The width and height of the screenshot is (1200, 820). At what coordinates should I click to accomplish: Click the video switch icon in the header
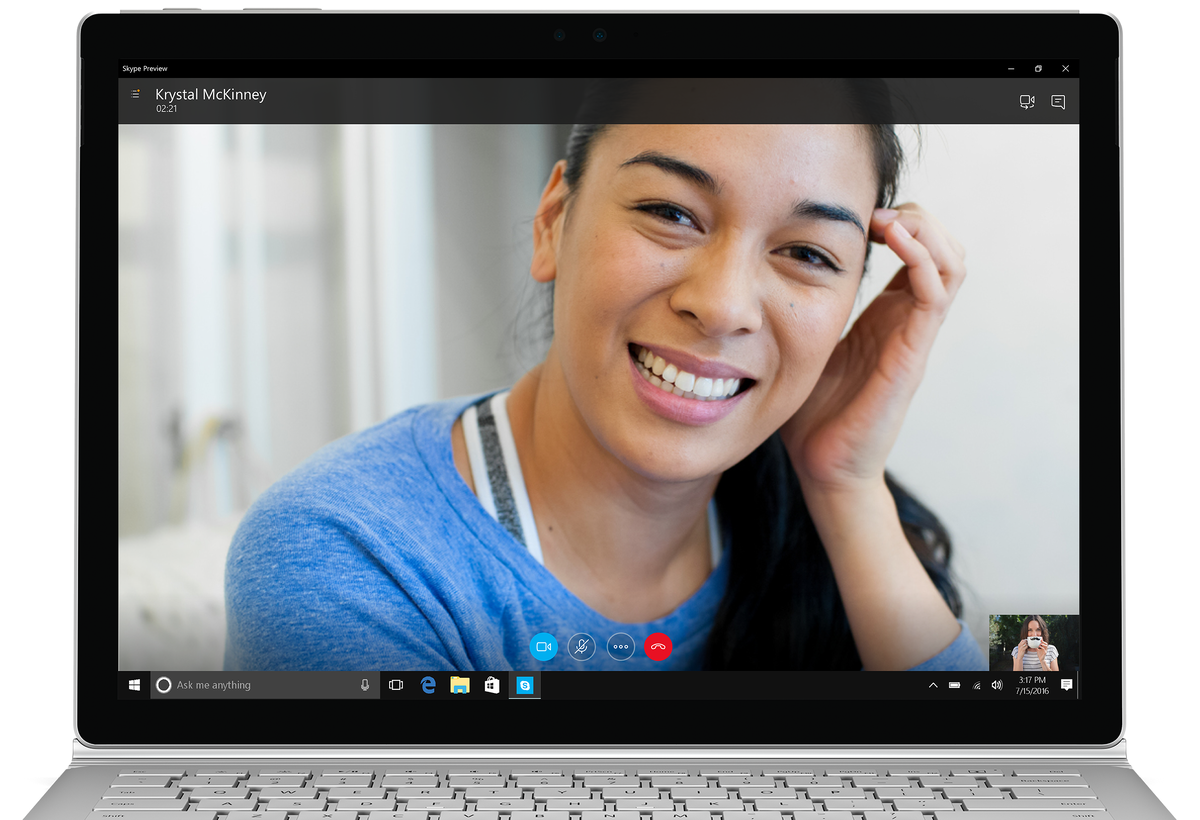[1027, 102]
